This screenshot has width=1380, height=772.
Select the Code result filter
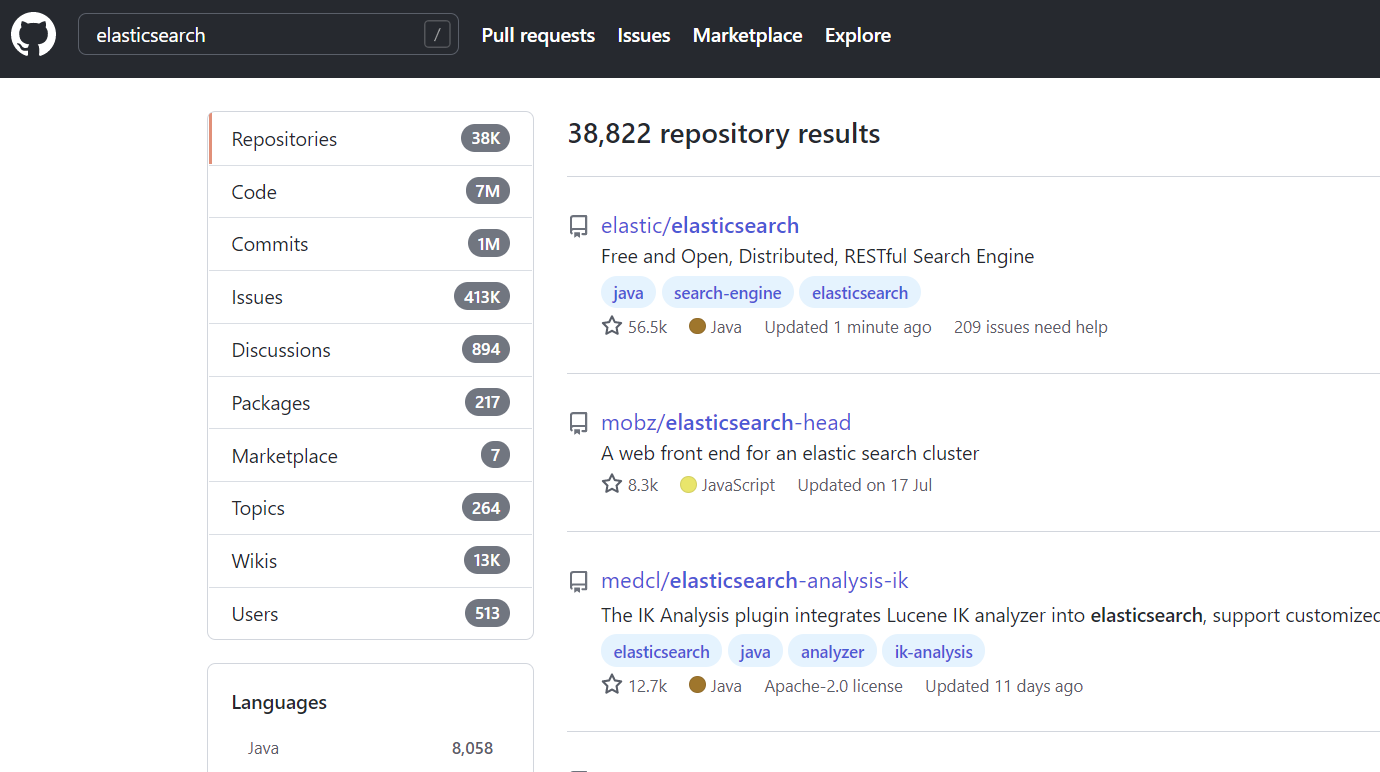click(370, 192)
